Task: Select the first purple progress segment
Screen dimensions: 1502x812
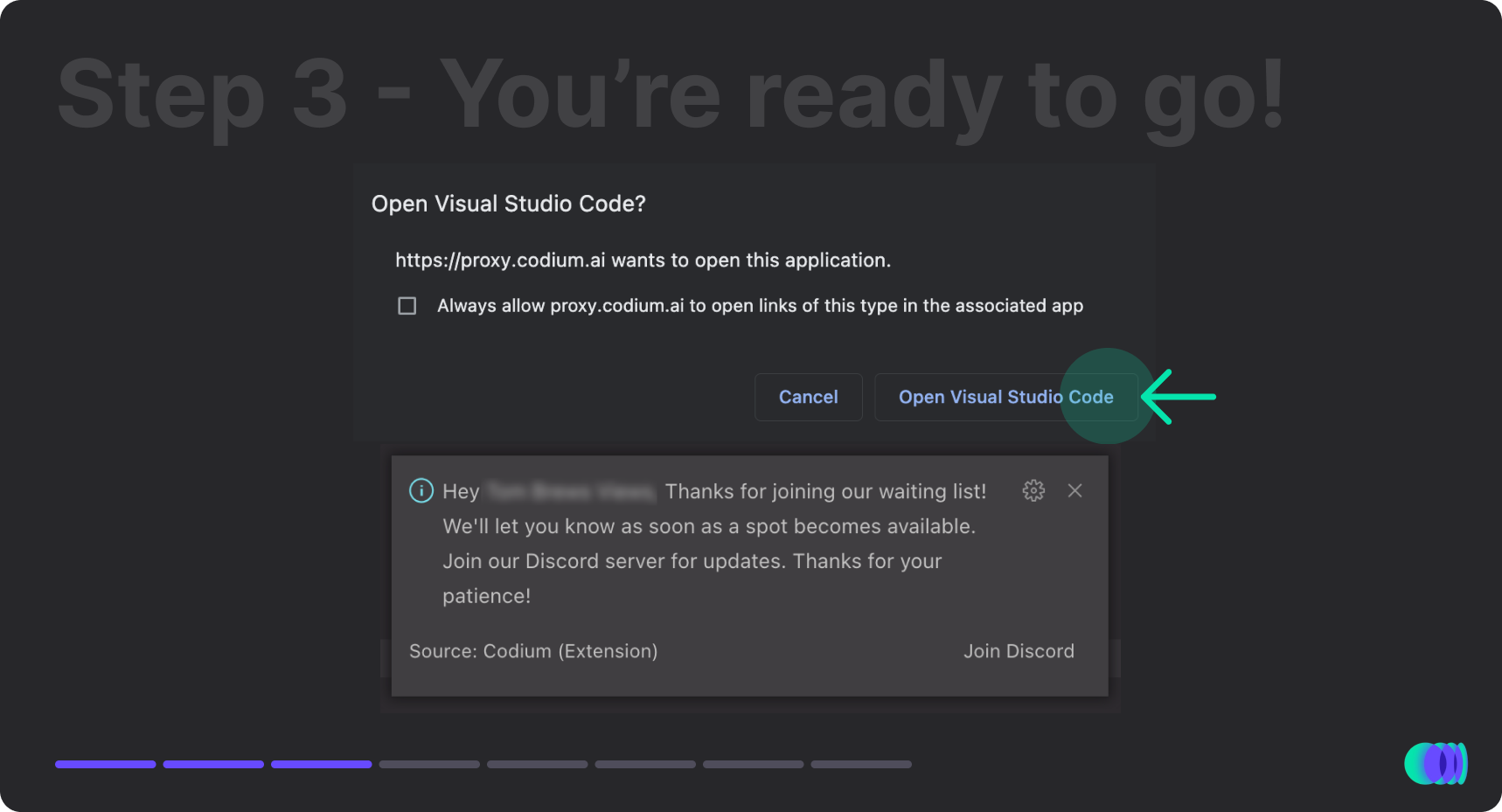Action: coord(105,764)
